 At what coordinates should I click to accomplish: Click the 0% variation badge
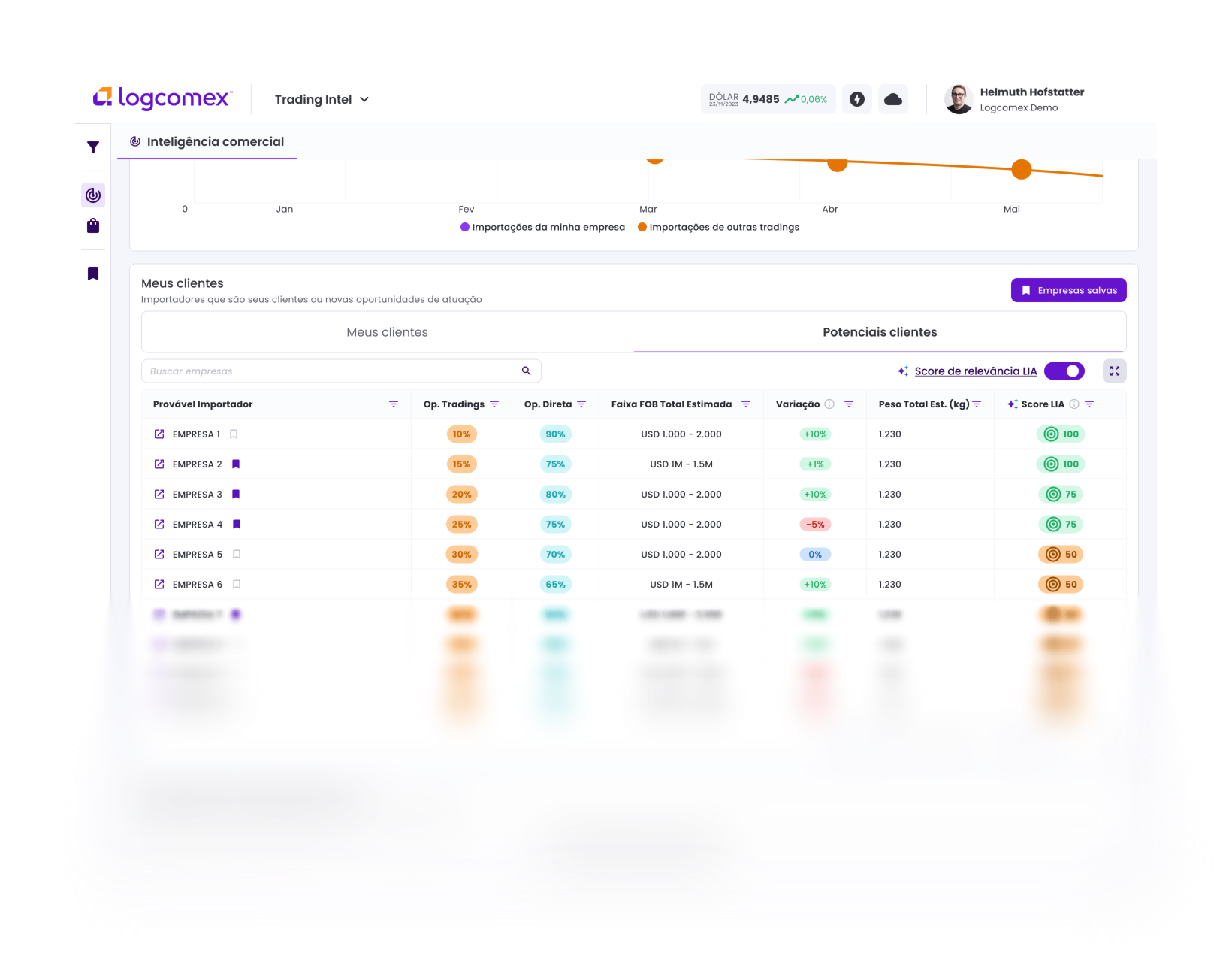click(x=815, y=554)
